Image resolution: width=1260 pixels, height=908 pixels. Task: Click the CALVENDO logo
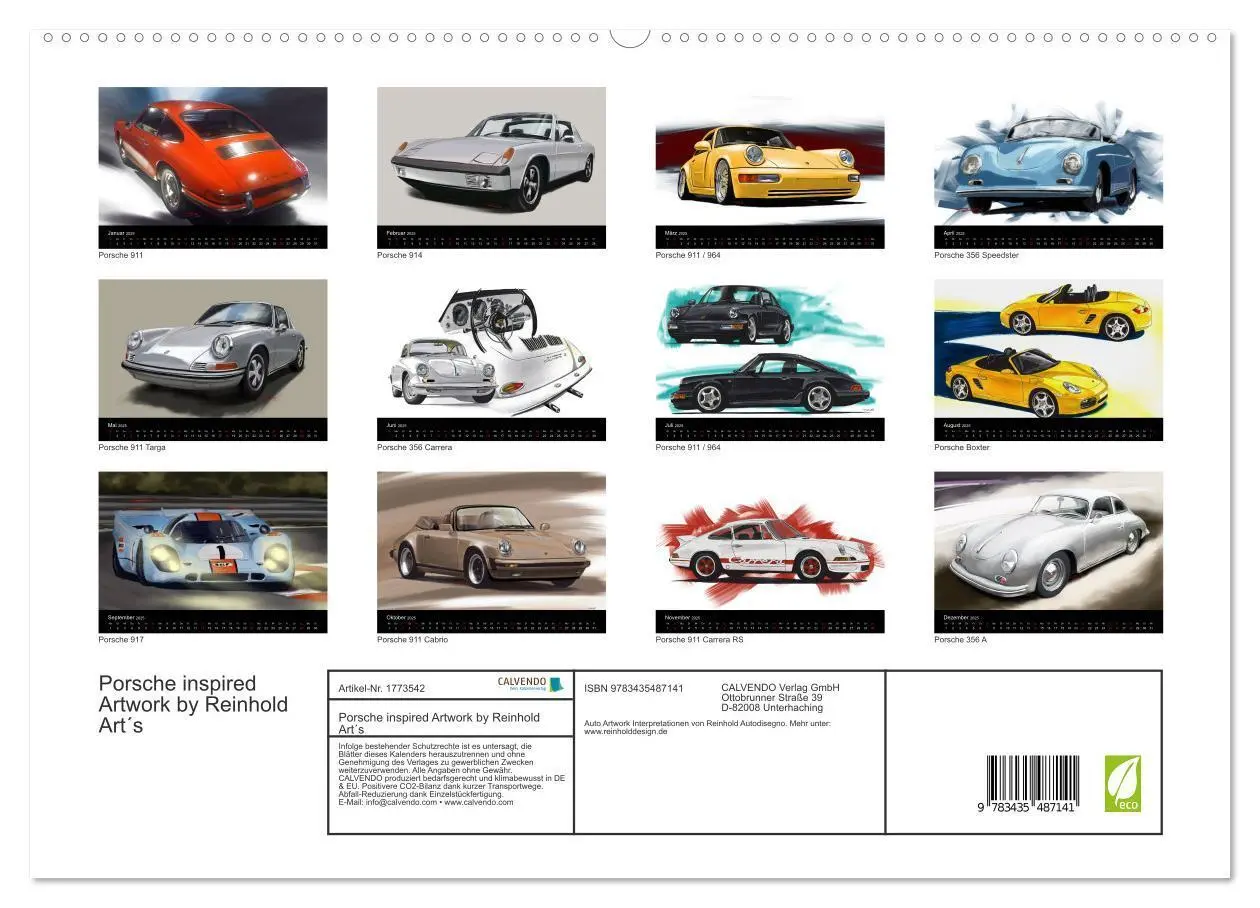pos(531,685)
